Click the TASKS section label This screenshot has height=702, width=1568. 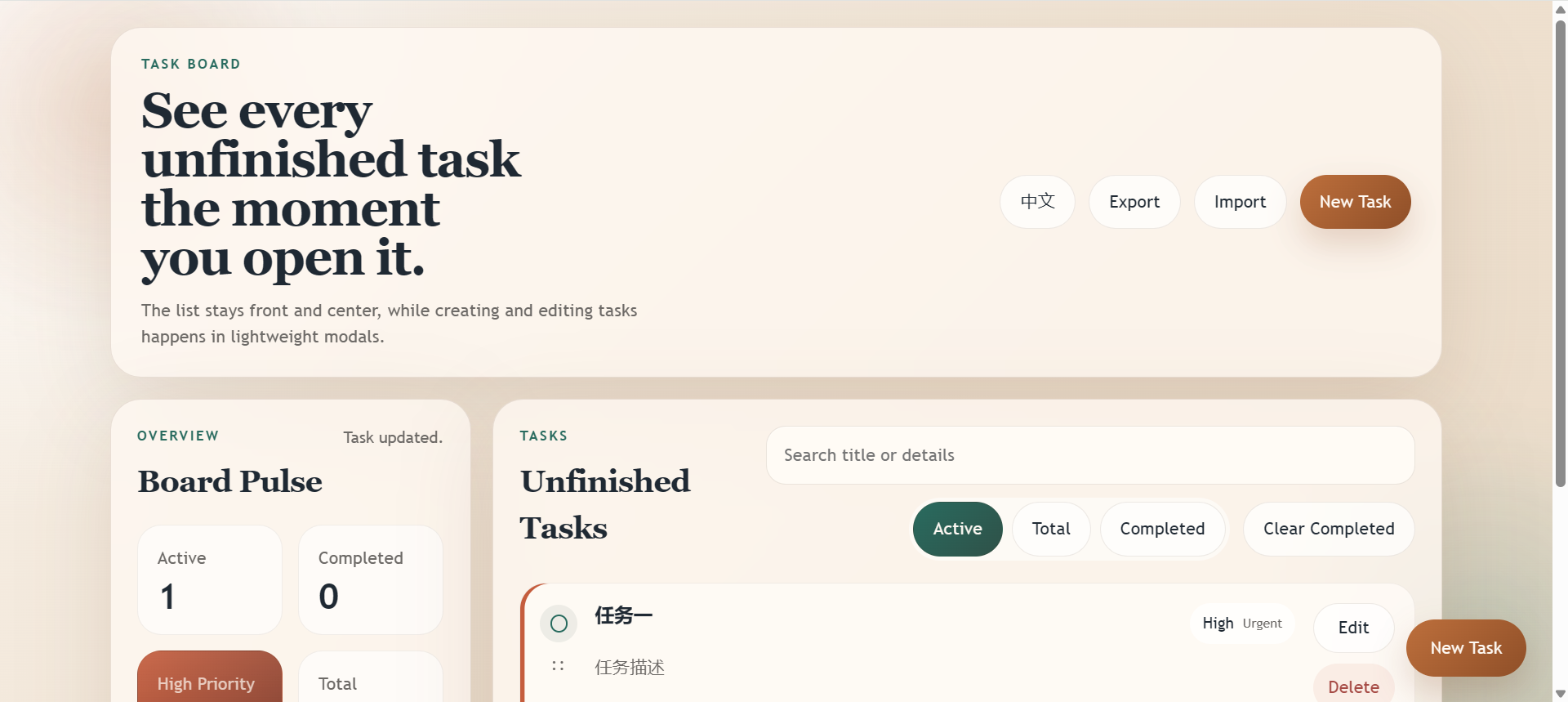coord(544,436)
